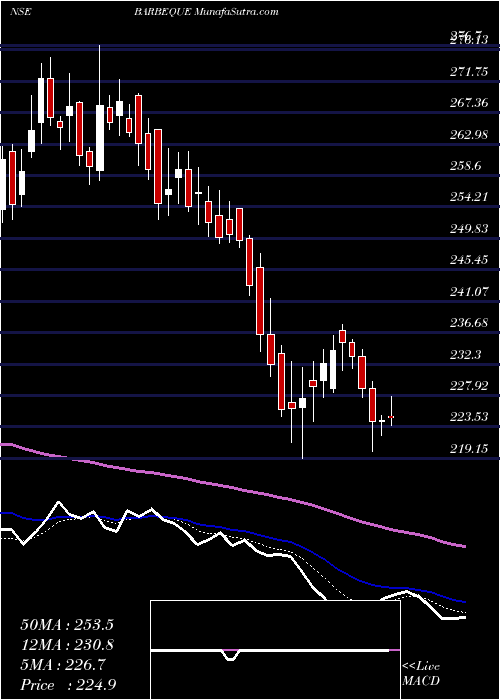Click the tallest-wick white candle near 276
Screen dimensions: 500x700
click(x=100, y=138)
